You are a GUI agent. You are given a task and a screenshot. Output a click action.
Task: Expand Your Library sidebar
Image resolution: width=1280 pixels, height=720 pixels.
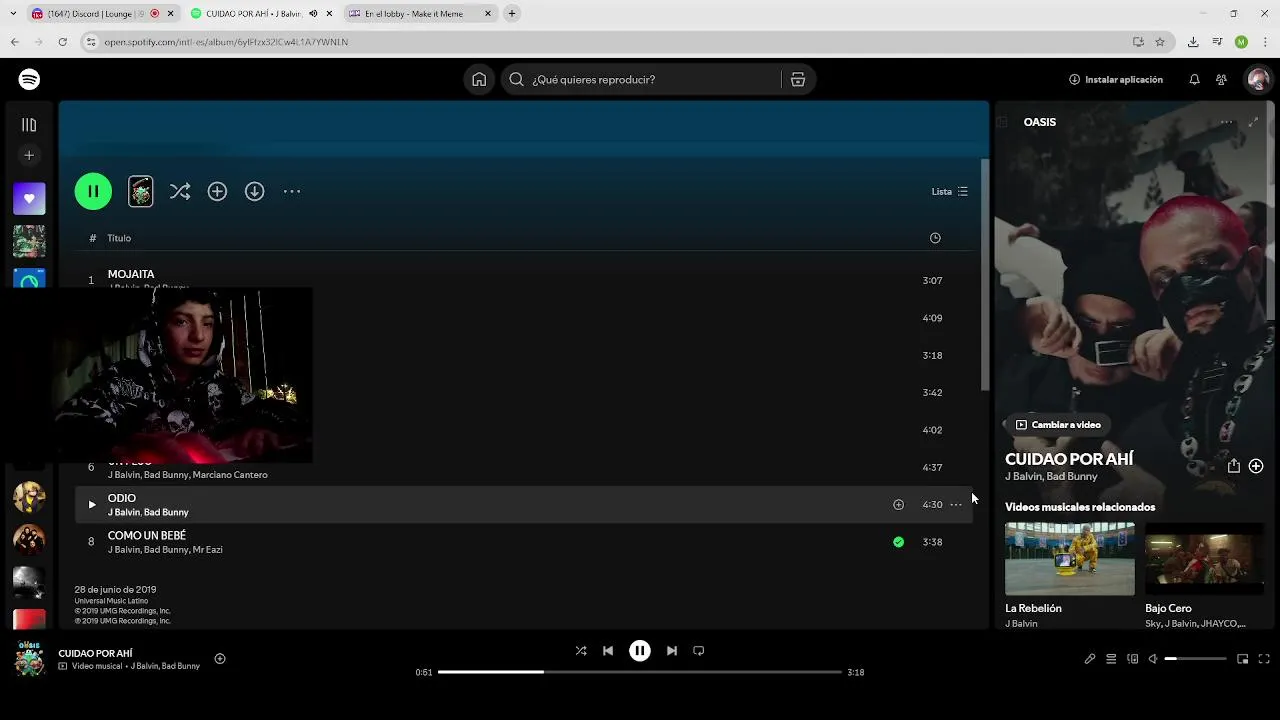point(29,125)
